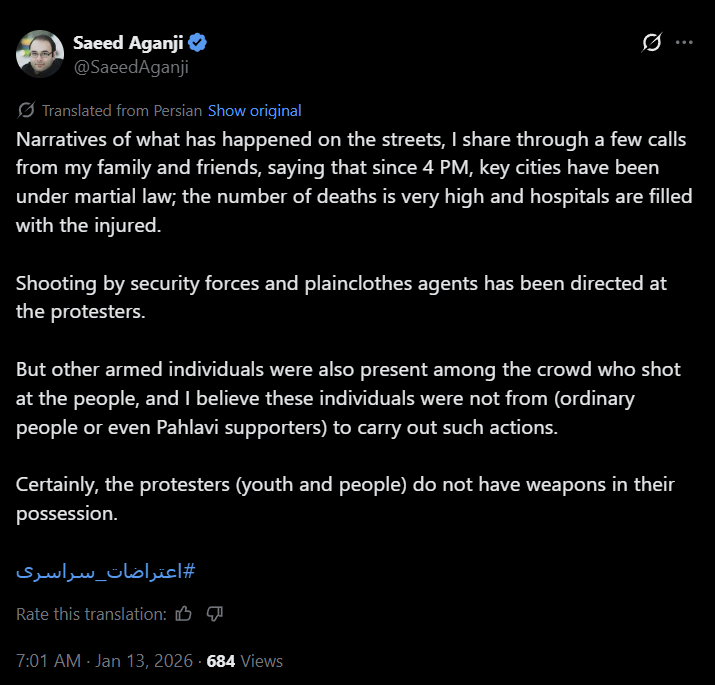Click the paragraph about security forces shooting

pos(340,296)
